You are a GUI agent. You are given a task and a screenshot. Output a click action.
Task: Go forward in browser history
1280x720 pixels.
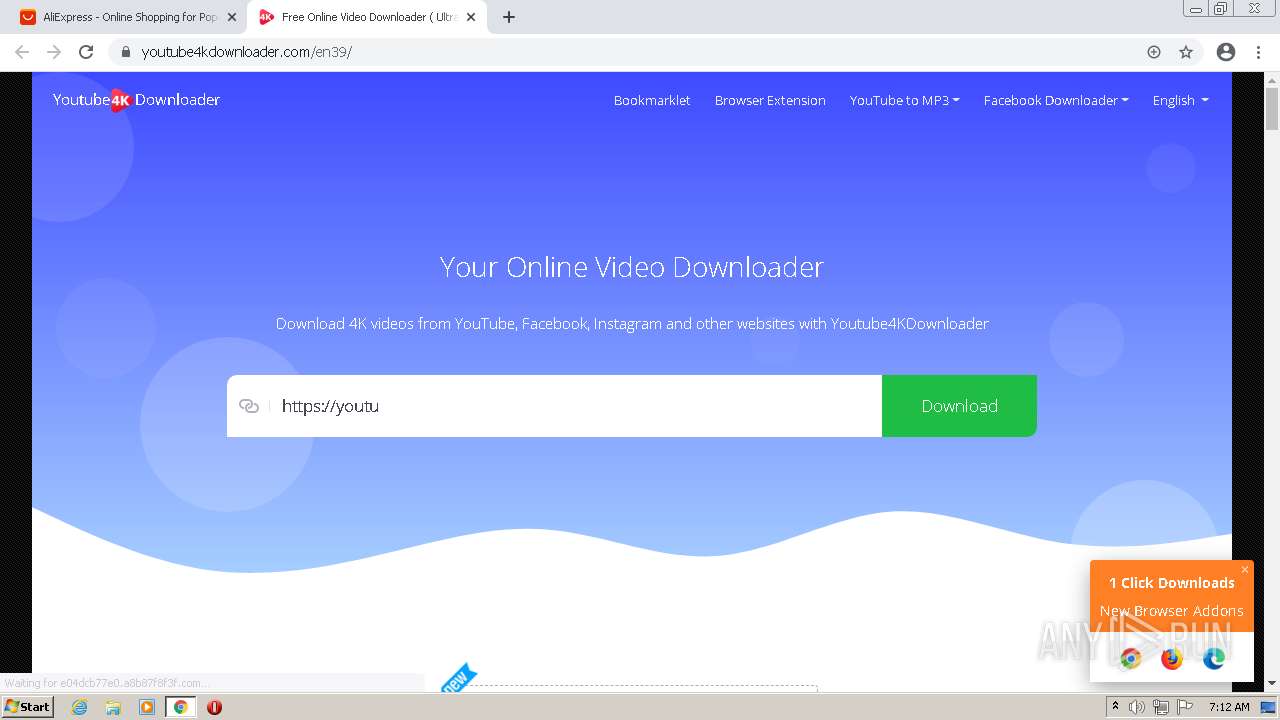point(54,52)
